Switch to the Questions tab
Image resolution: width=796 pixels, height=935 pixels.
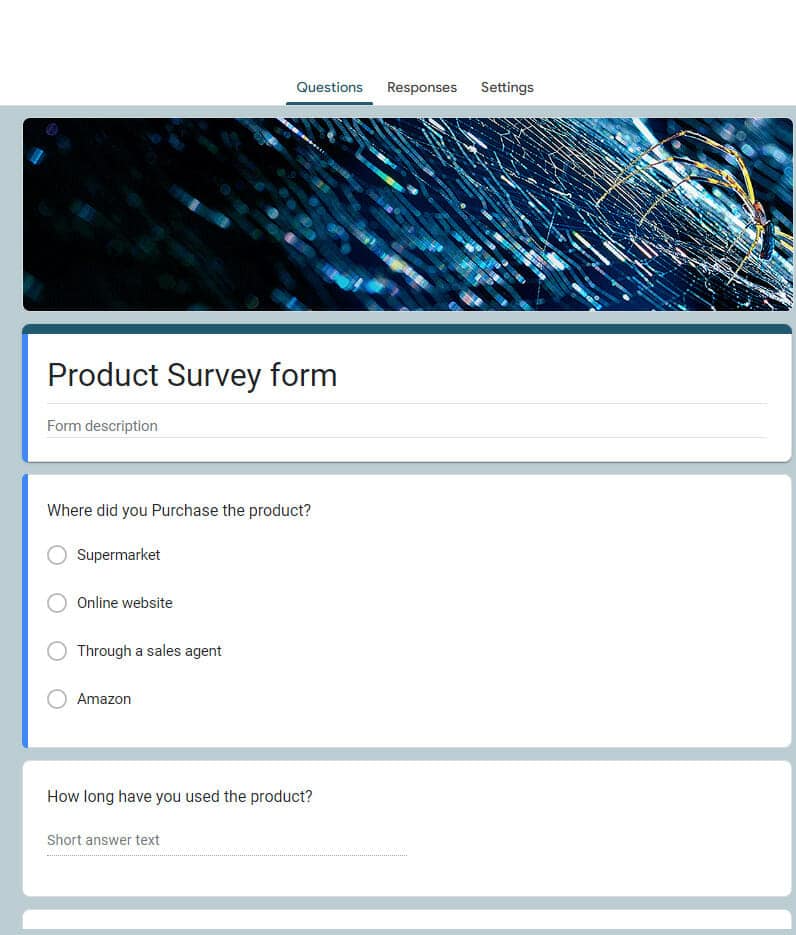tap(329, 87)
